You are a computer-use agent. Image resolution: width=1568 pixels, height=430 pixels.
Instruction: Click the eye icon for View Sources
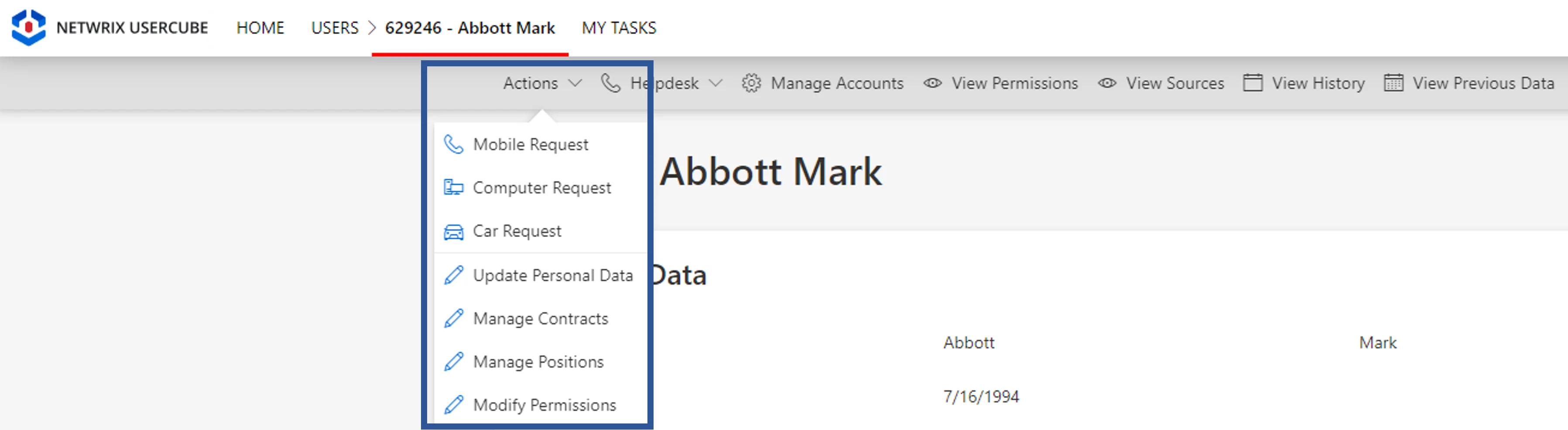coord(1106,83)
